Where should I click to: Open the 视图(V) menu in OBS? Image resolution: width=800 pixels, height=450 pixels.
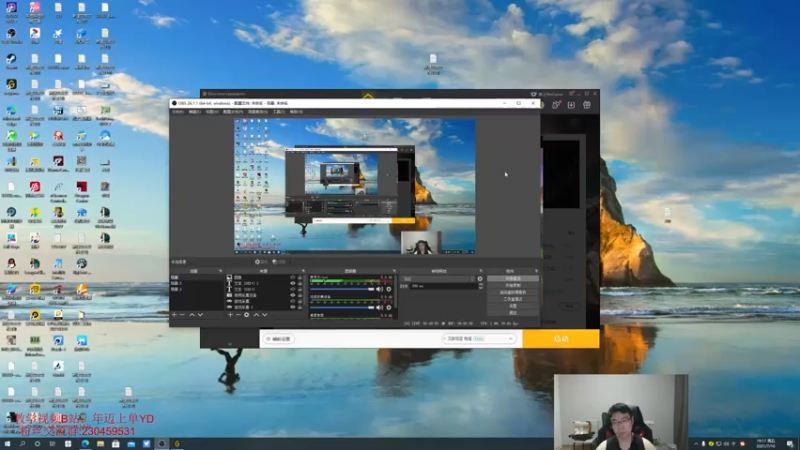[212, 112]
